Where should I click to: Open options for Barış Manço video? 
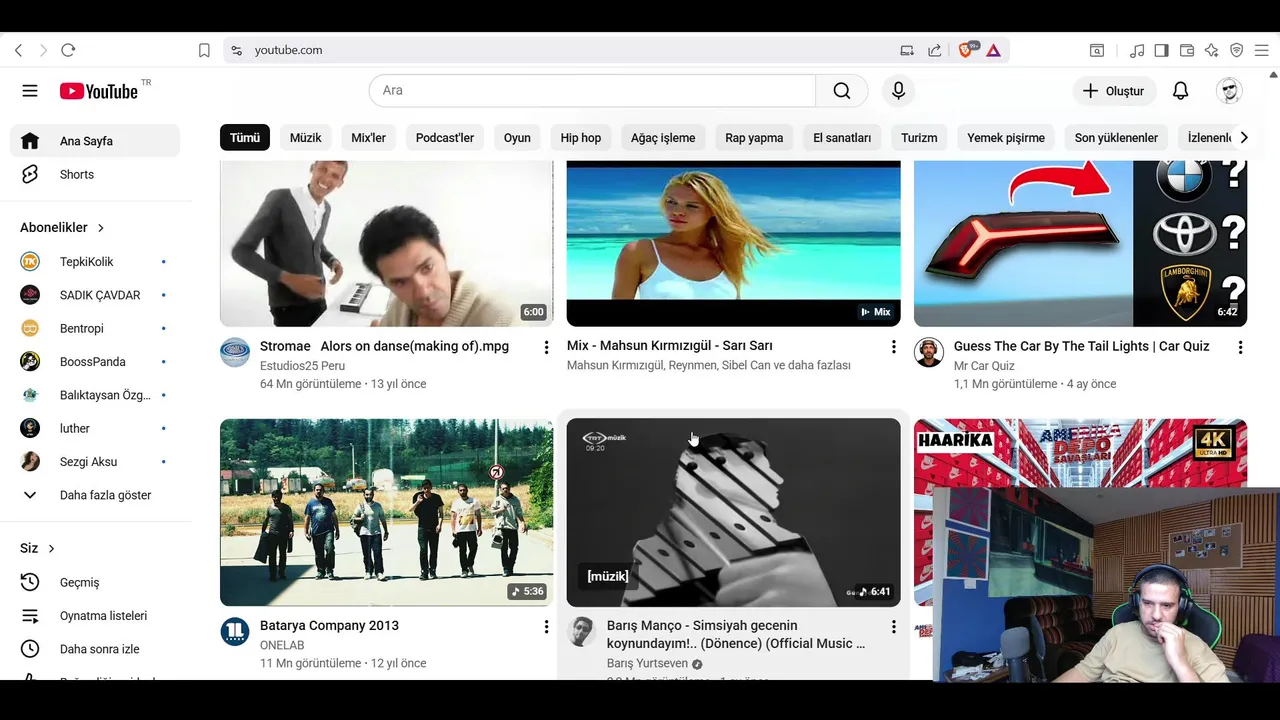pos(893,627)
